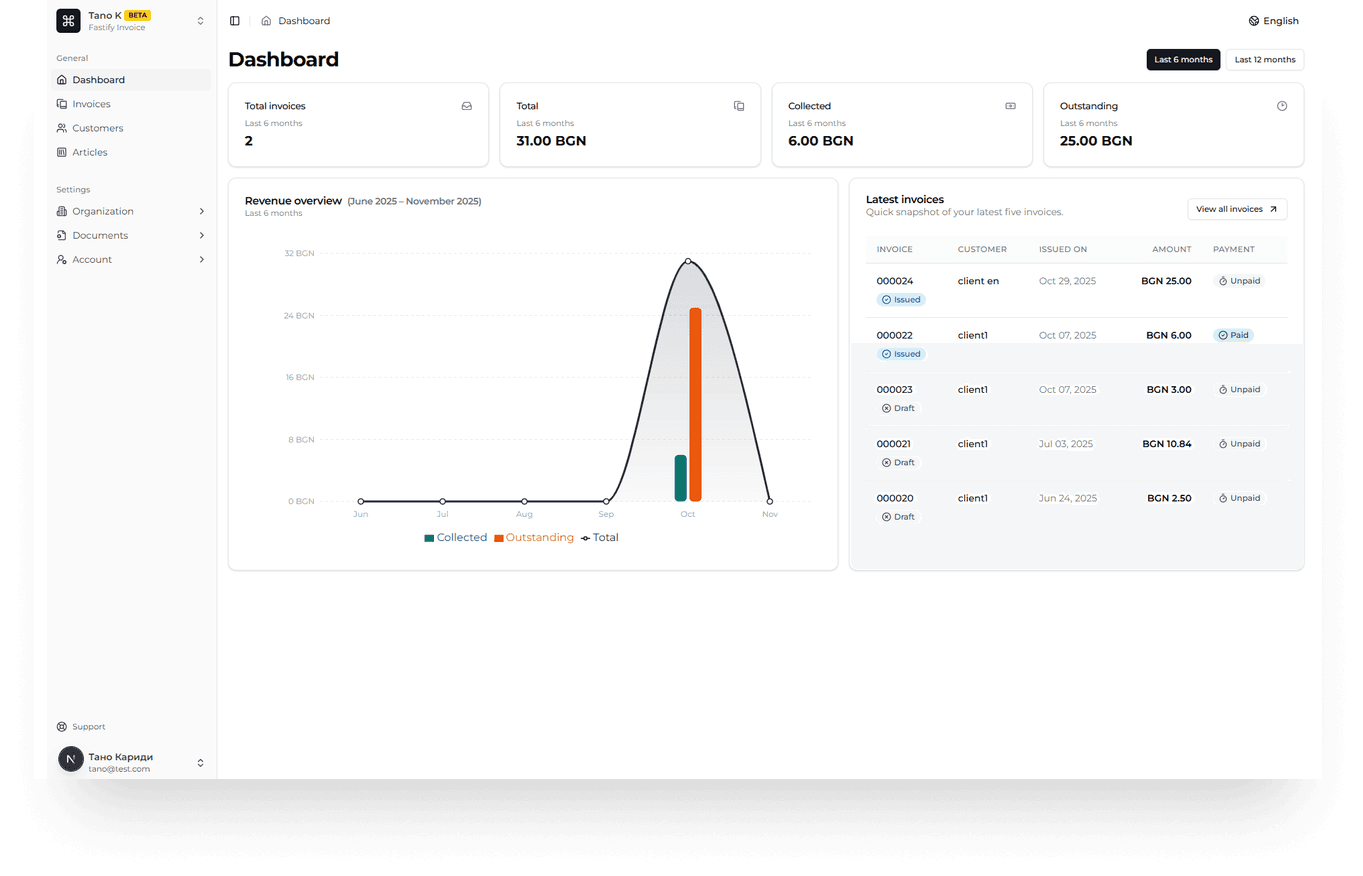This screenshot has height=876, width=1363.
Task: Click the amount BGN 10.84
Action: (1167, 443)
